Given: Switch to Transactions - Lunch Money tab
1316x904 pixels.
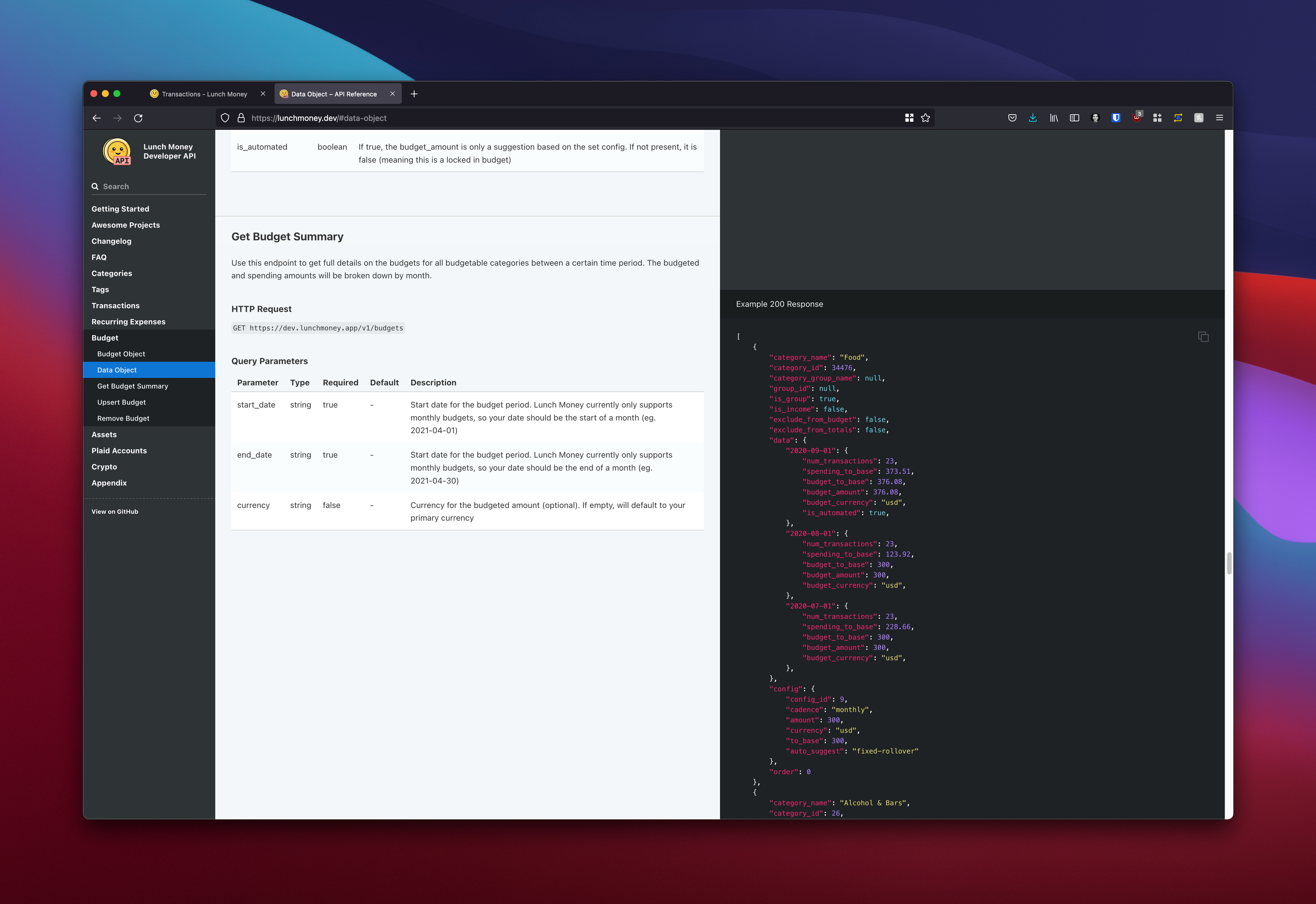Looking at the screenshot, I should click(204, 94).
